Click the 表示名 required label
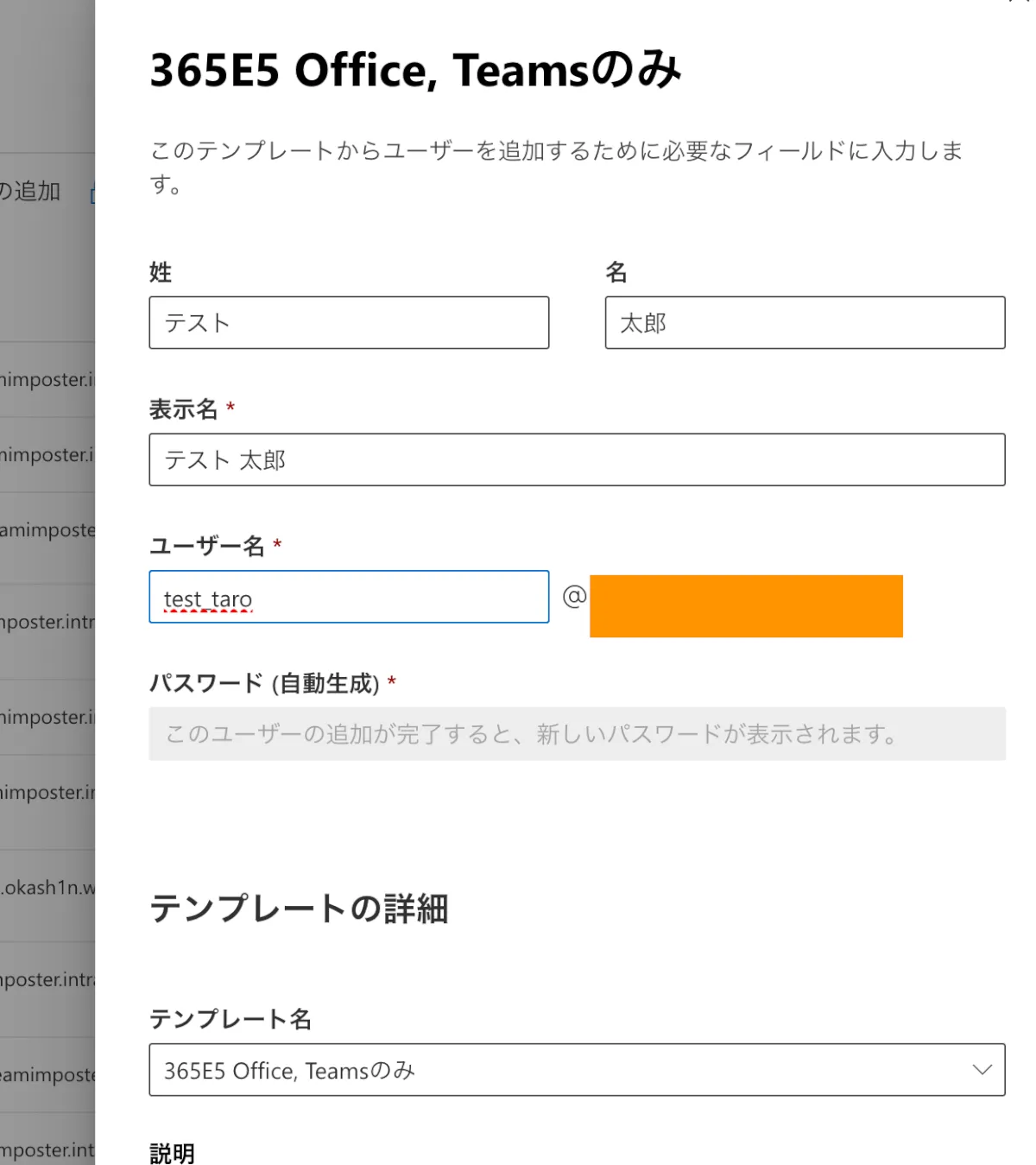 pos(184,408)
